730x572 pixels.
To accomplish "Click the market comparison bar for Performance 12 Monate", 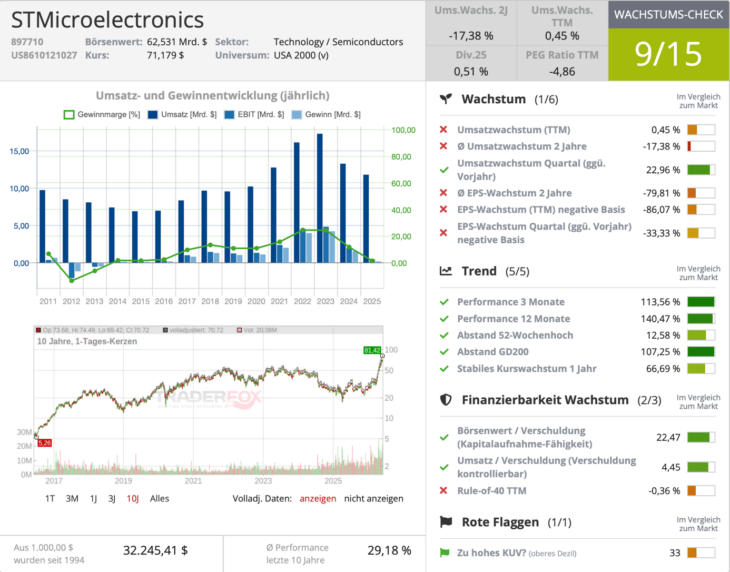I will tap(701, 319).
